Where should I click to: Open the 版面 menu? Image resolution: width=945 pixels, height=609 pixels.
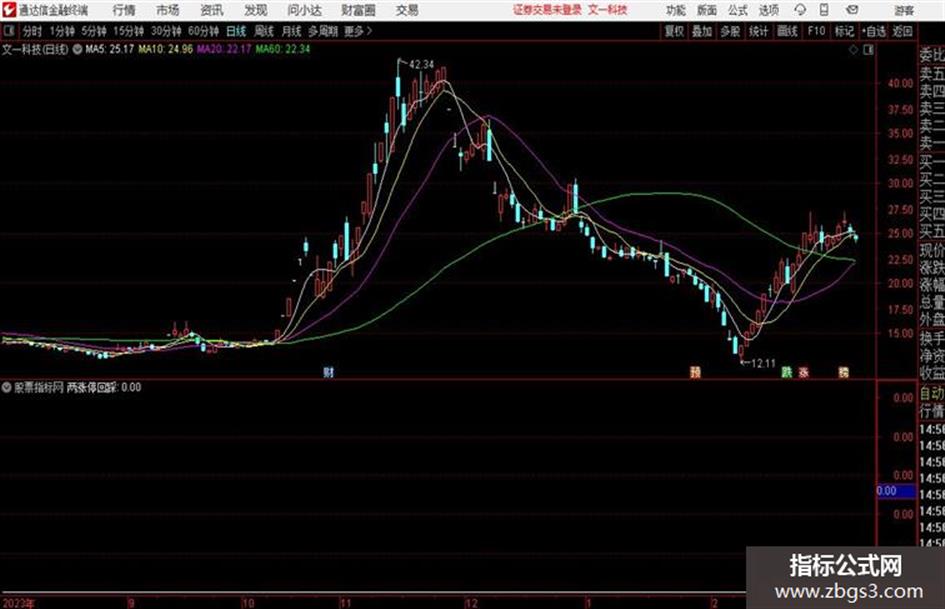707,10
